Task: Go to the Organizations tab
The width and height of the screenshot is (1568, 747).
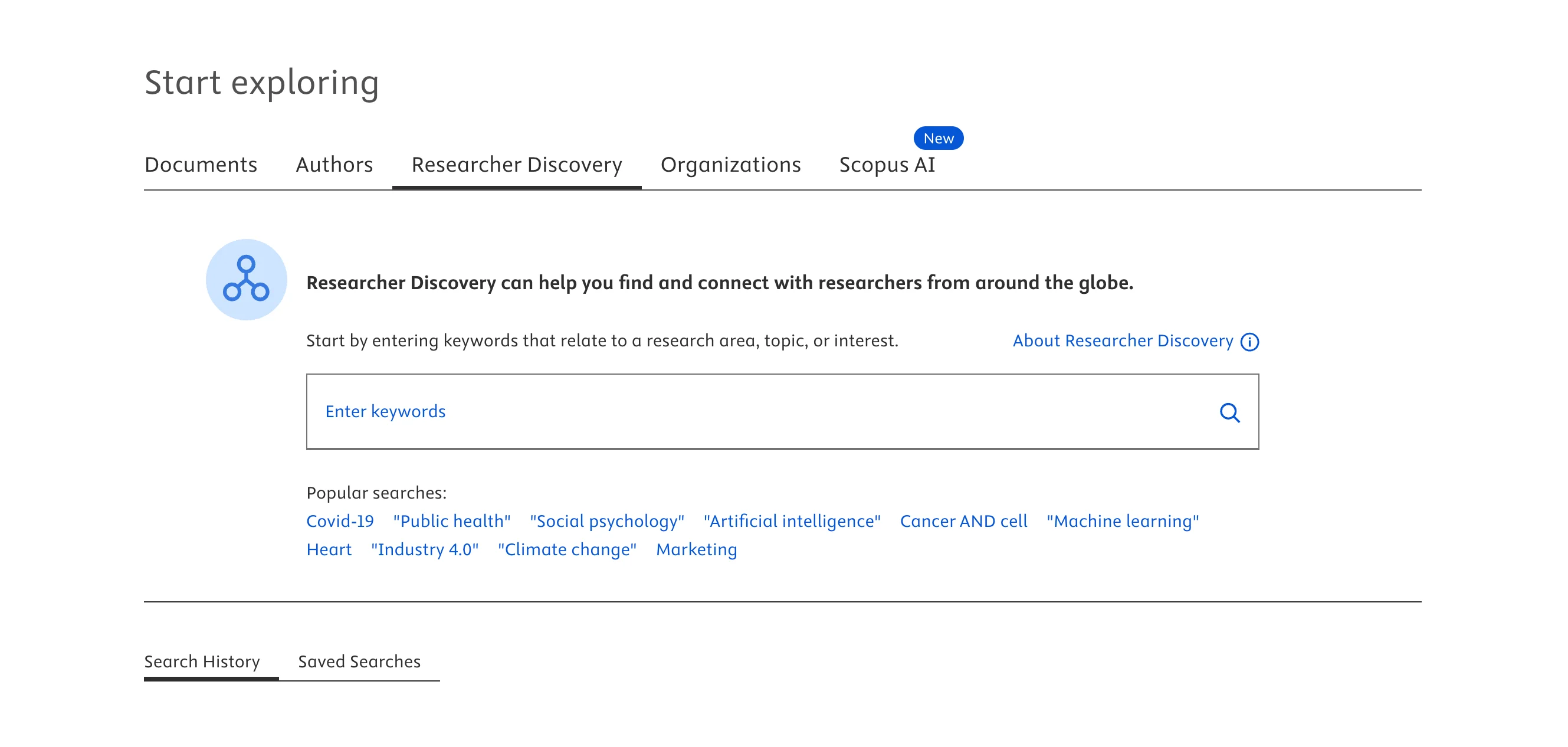Action: point(730,165)
